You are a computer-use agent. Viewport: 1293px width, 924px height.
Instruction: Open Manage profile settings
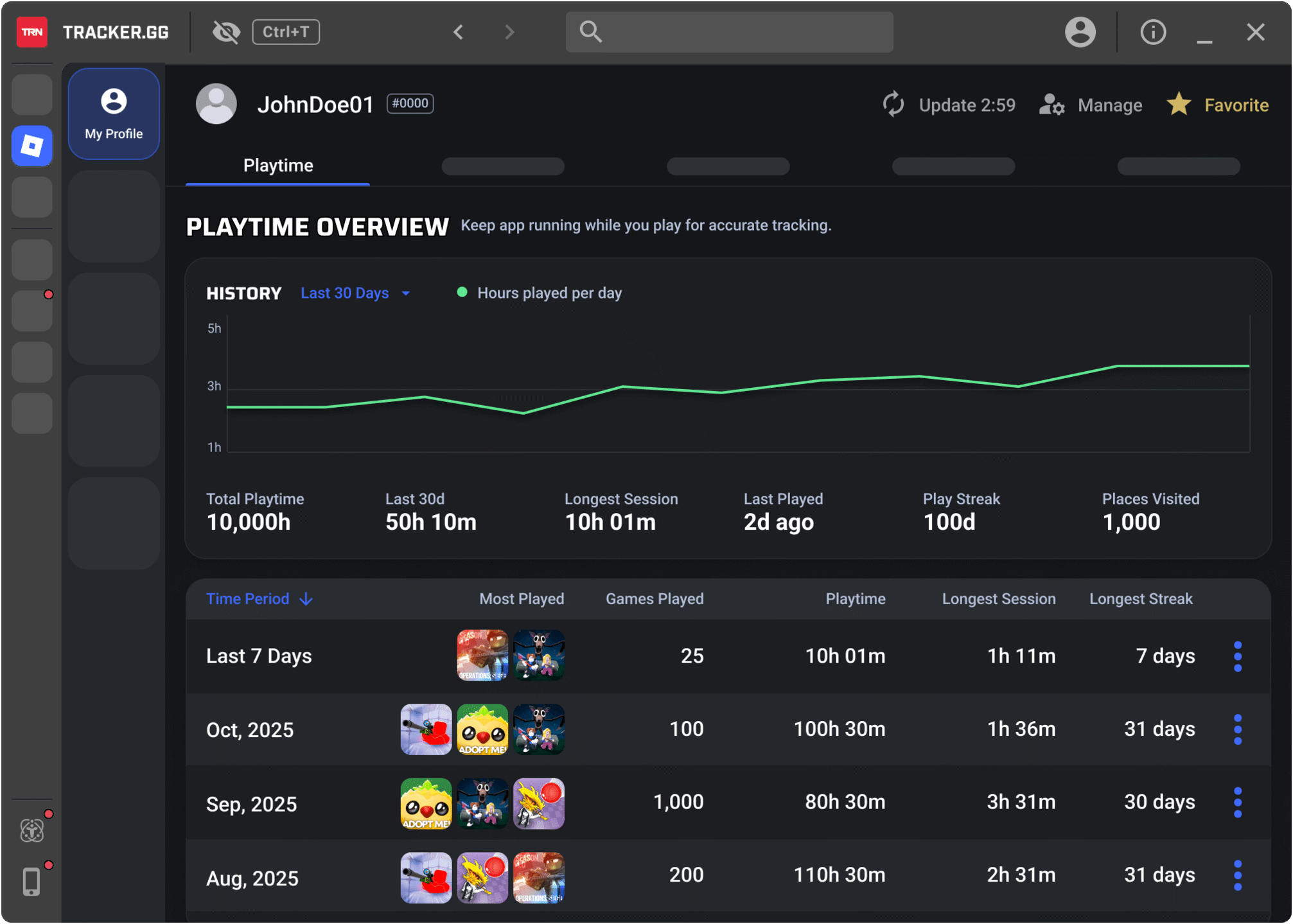[1091, 105]
